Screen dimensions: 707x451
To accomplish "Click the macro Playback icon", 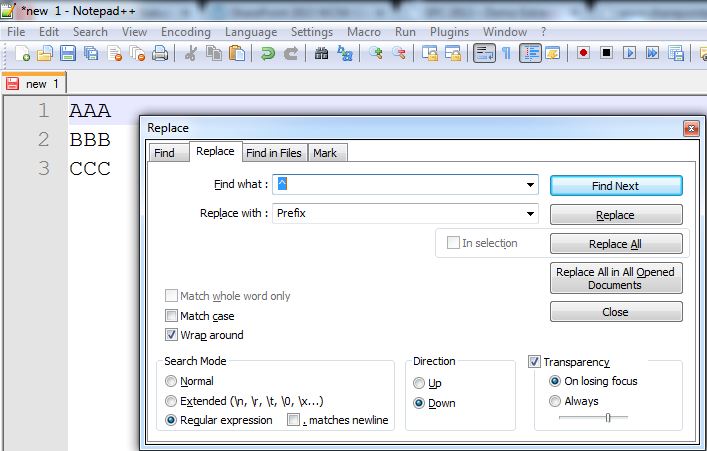I will click(x=629, y=53).
